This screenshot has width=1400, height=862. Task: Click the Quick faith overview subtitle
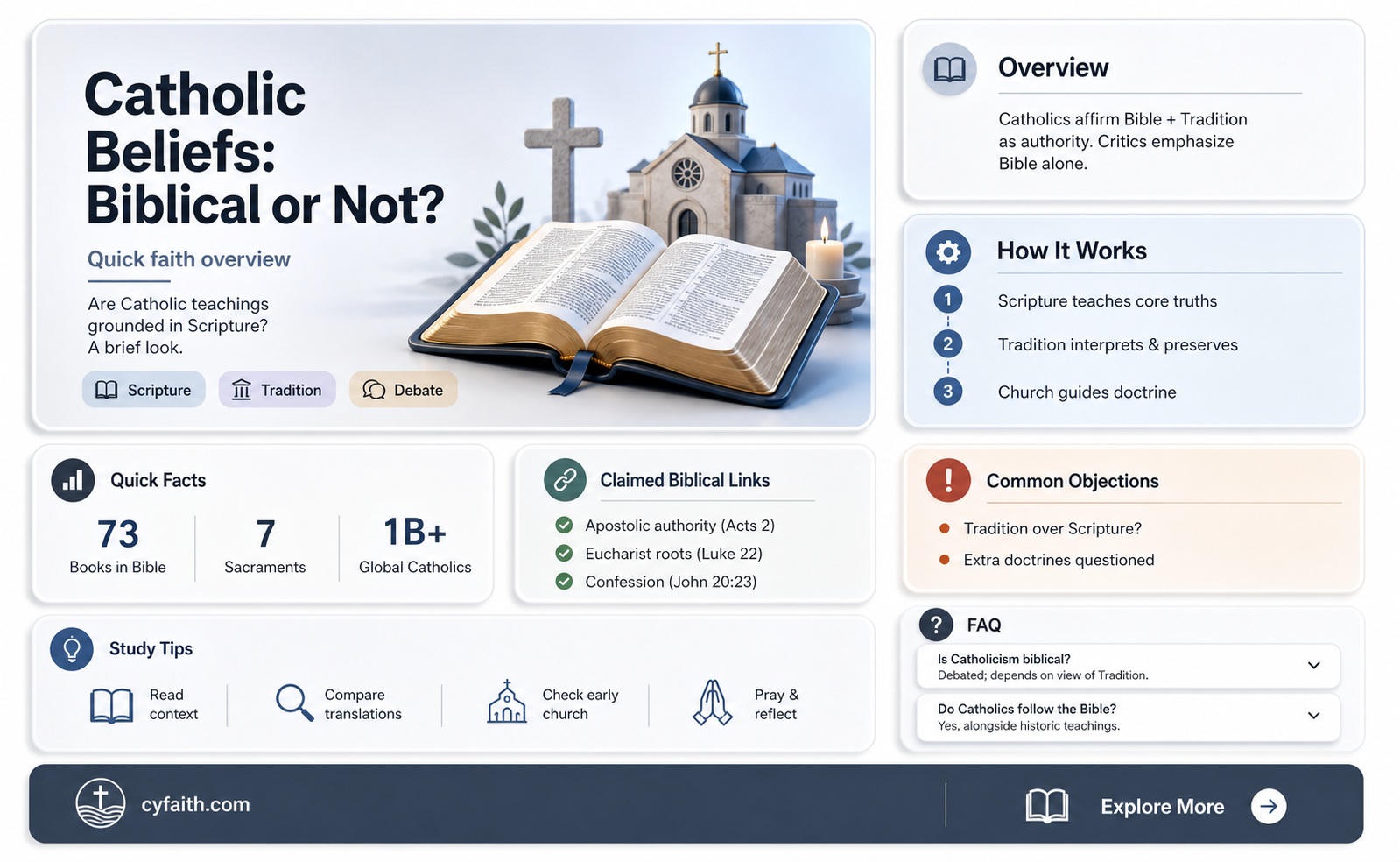pyautogui.click(x=188, y=259)
